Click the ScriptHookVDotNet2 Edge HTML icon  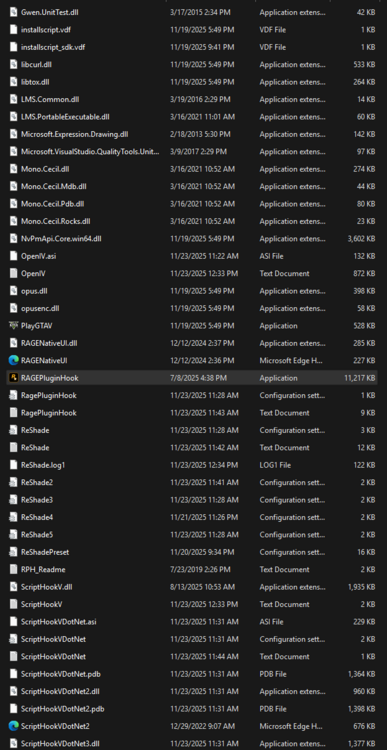coord(13,726)
